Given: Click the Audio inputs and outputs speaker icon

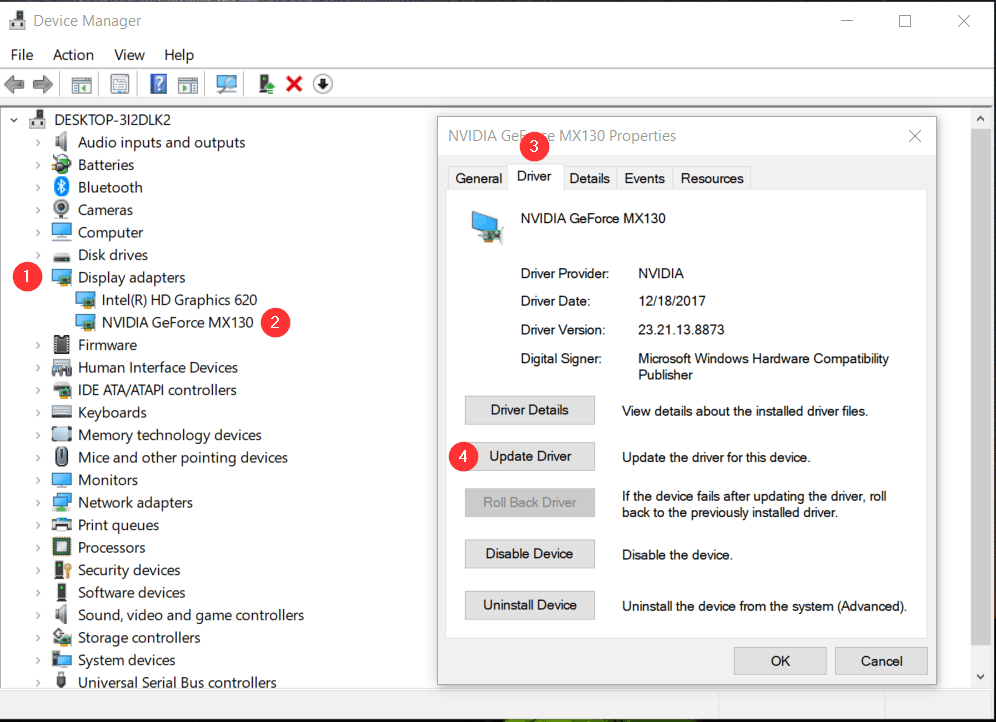Looking at the screenshot, I should [62, 142].
